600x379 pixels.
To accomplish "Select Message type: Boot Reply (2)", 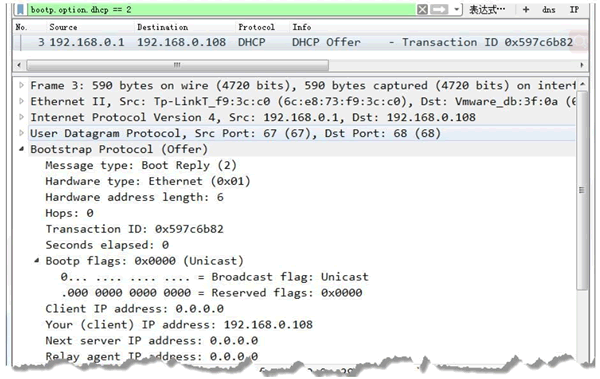I will click(x=141, y=165).
